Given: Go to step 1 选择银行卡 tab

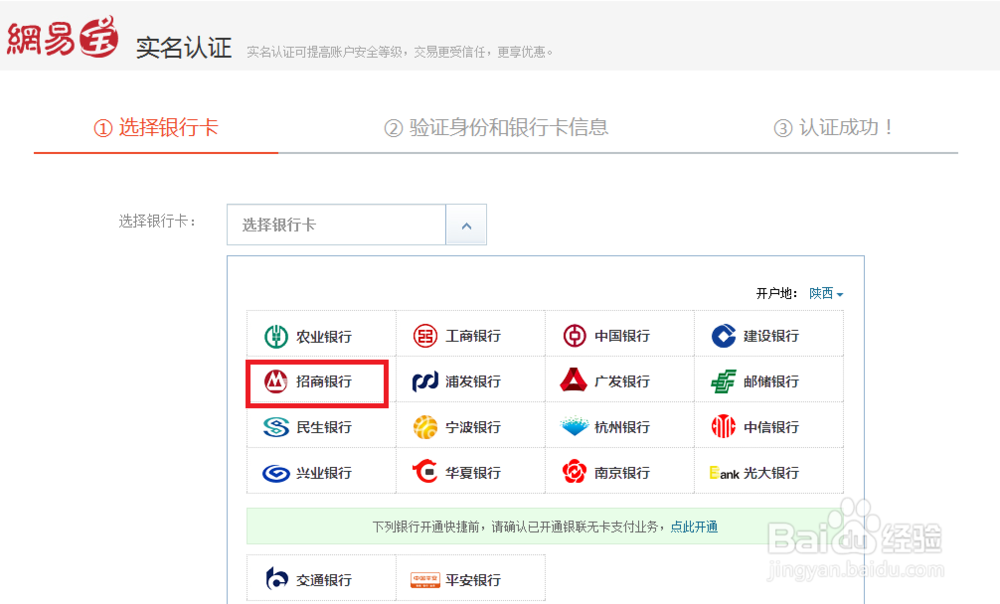Looking at the screenshot, I should pyautogui.click(x=156, y=128).
